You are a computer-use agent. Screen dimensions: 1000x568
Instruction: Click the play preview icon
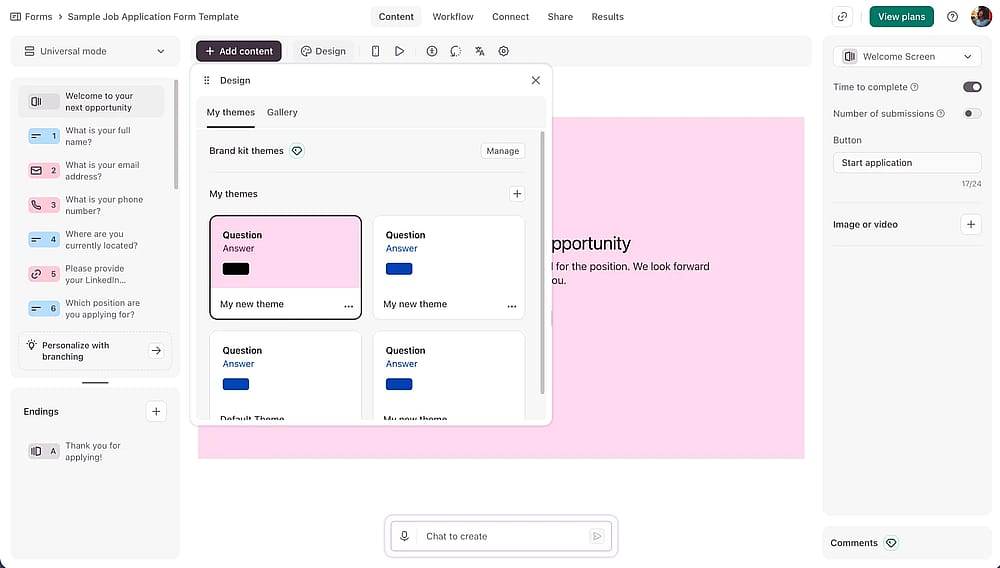tap(399, 51)
